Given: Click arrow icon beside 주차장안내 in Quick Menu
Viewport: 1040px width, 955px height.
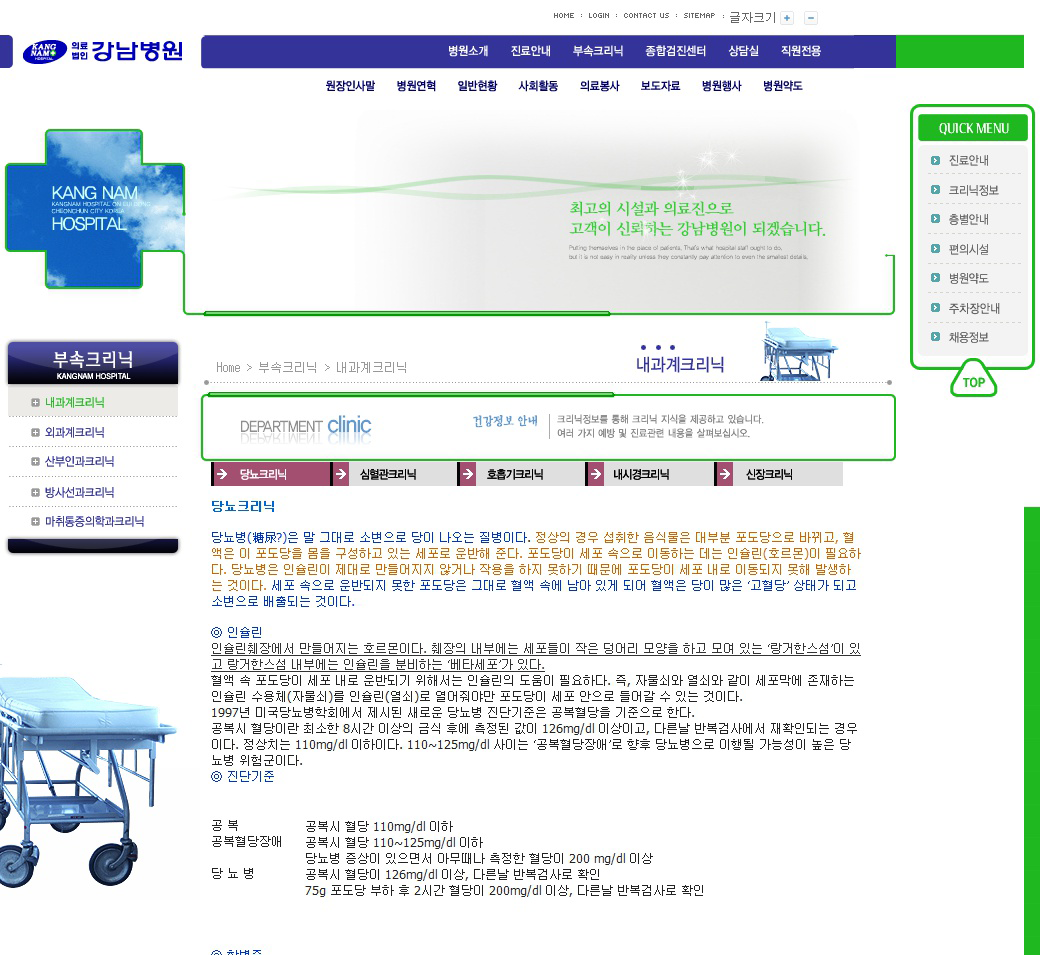Looking at the screenshot, I should (x=935, y=308).
